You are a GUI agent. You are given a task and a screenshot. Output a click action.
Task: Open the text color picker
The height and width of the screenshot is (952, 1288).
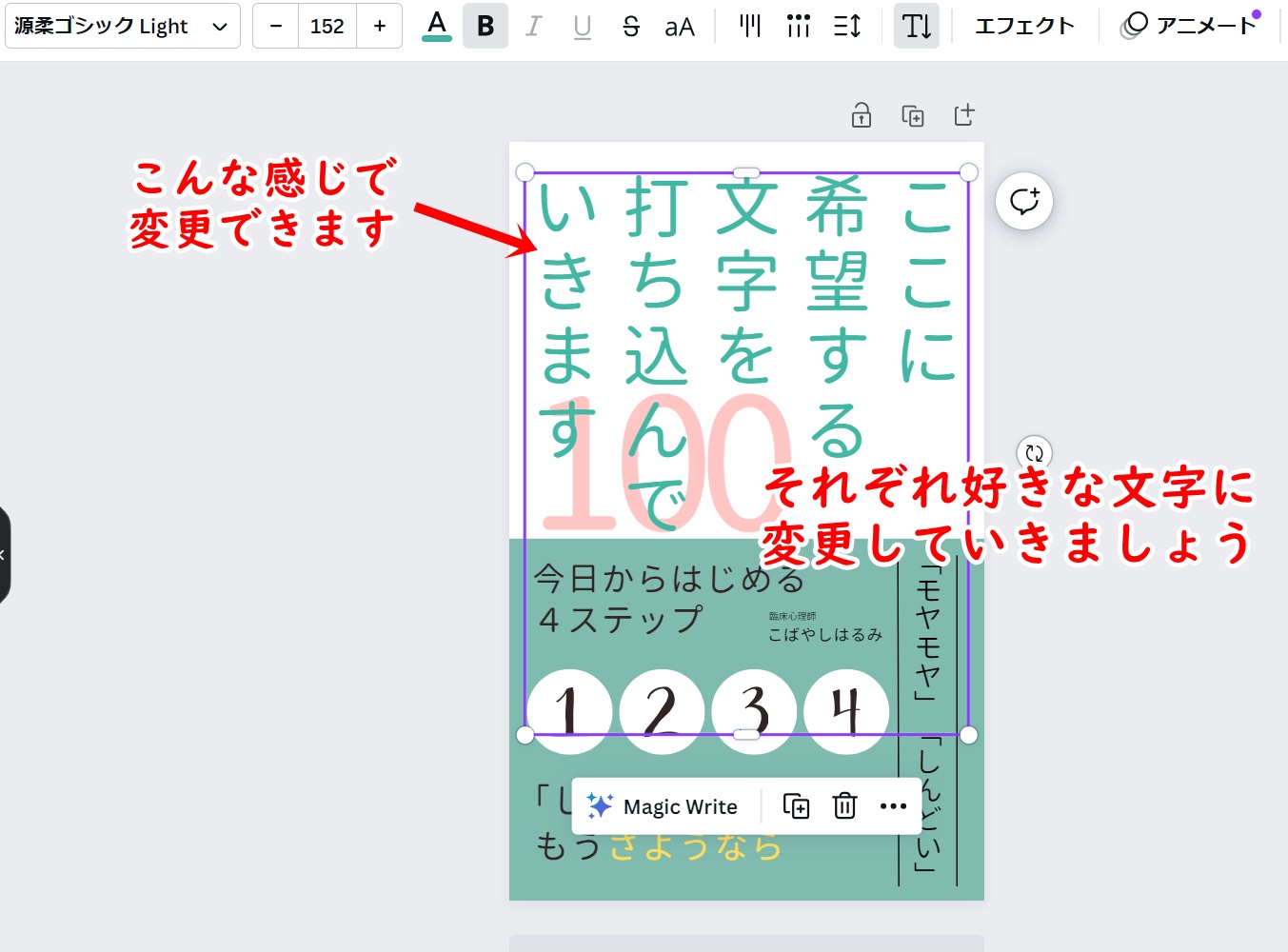[x=437, y=26]
